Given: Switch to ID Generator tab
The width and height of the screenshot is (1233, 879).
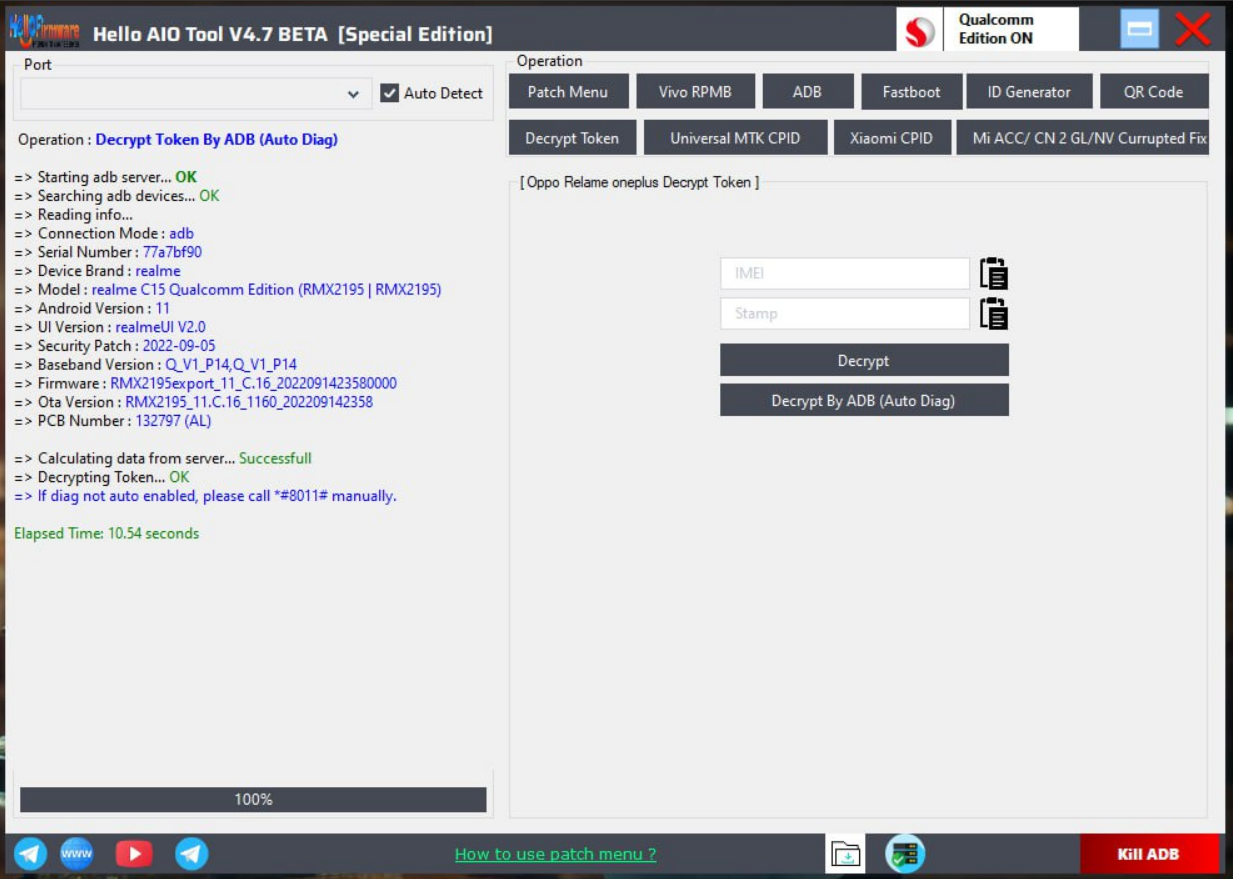Looking at the screenshot, I should click(x=1029, y=91).
